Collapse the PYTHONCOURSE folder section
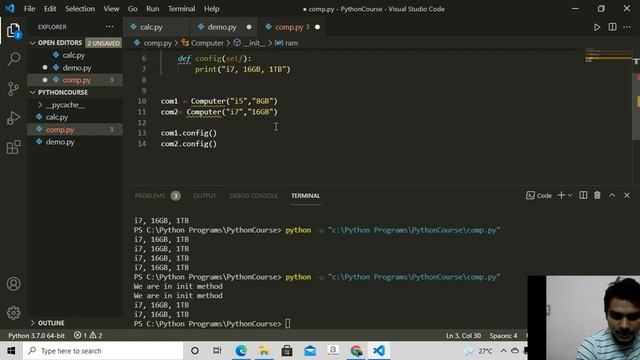640x360 pixels. point(33,93)
